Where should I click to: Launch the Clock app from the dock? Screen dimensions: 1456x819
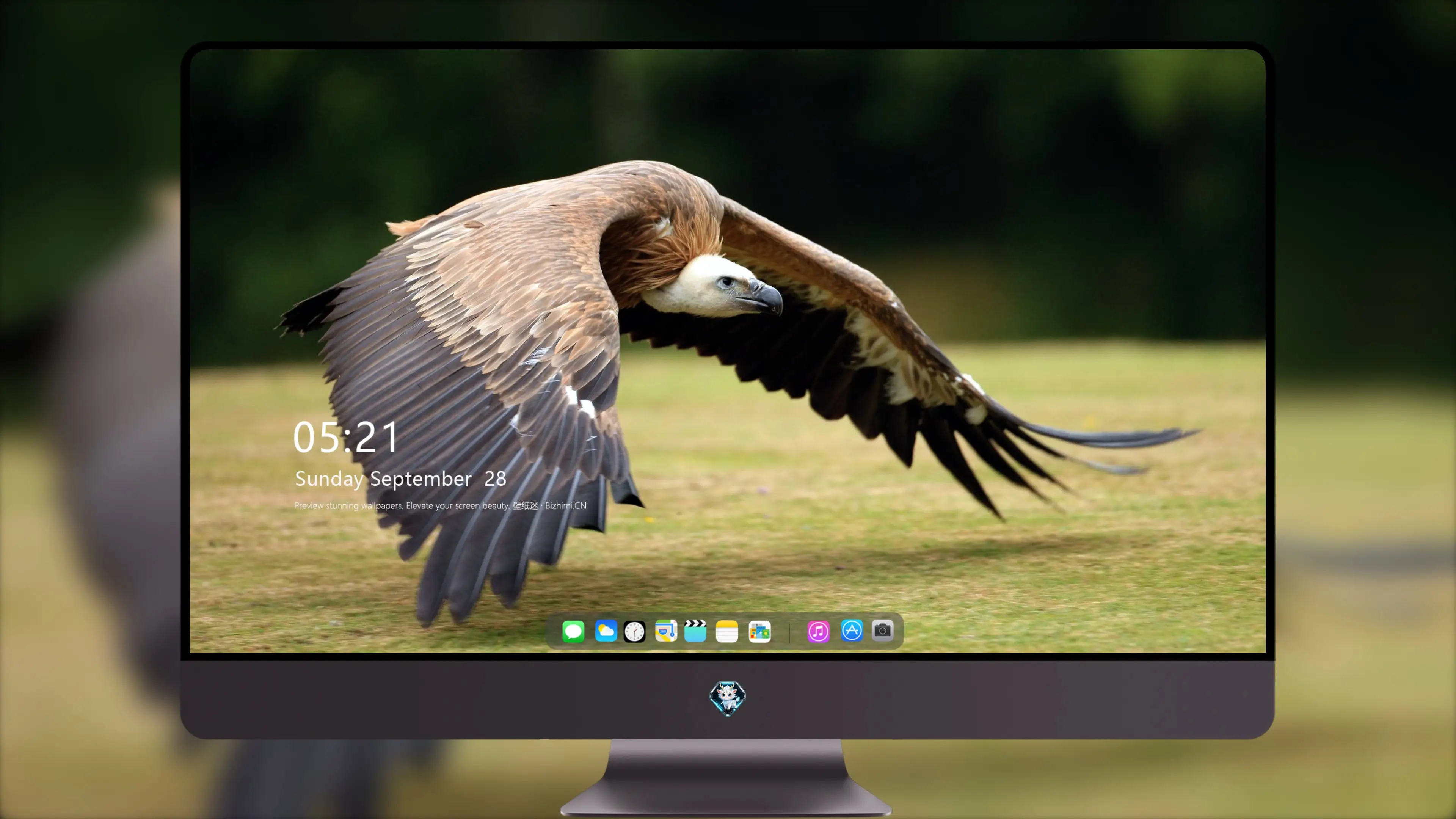(x=634, y=631)
